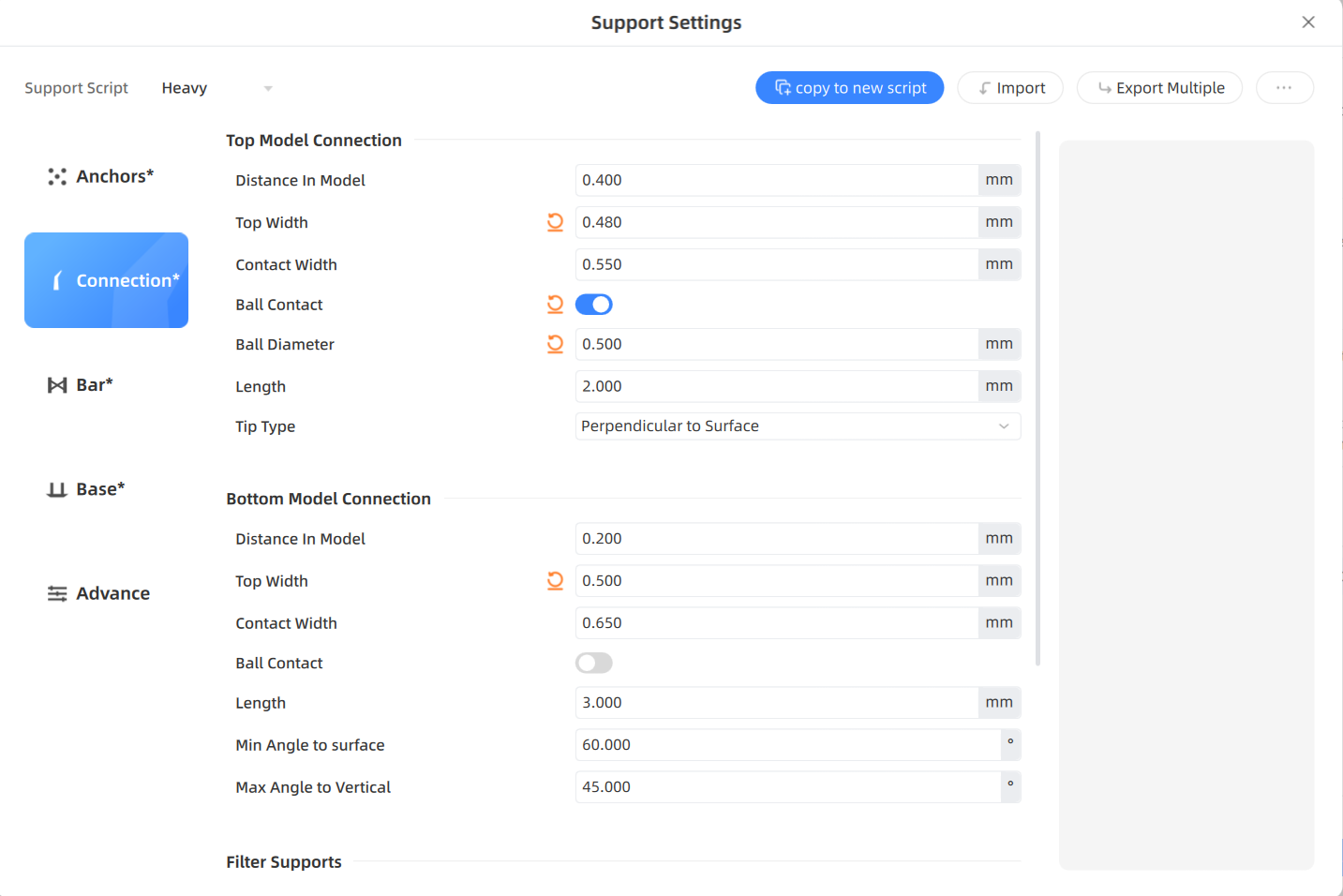
Task: Open the Tip Type dropdown
Action: point(798,426)
